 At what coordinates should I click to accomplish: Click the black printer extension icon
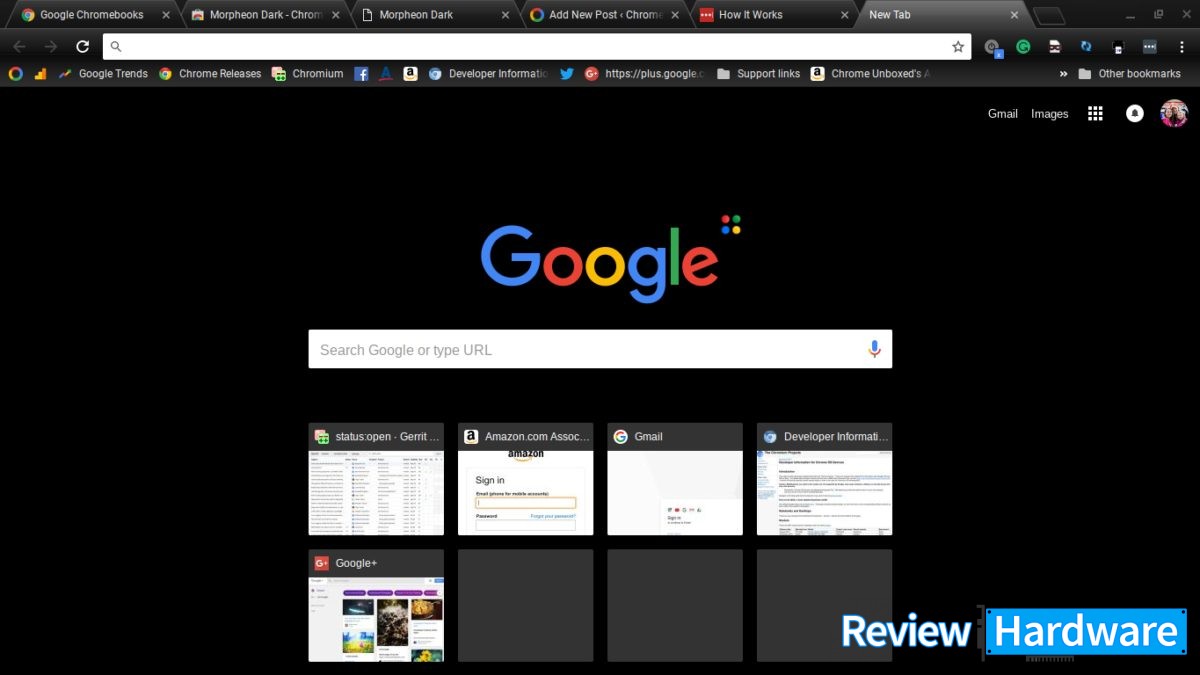coord(1118,46)
